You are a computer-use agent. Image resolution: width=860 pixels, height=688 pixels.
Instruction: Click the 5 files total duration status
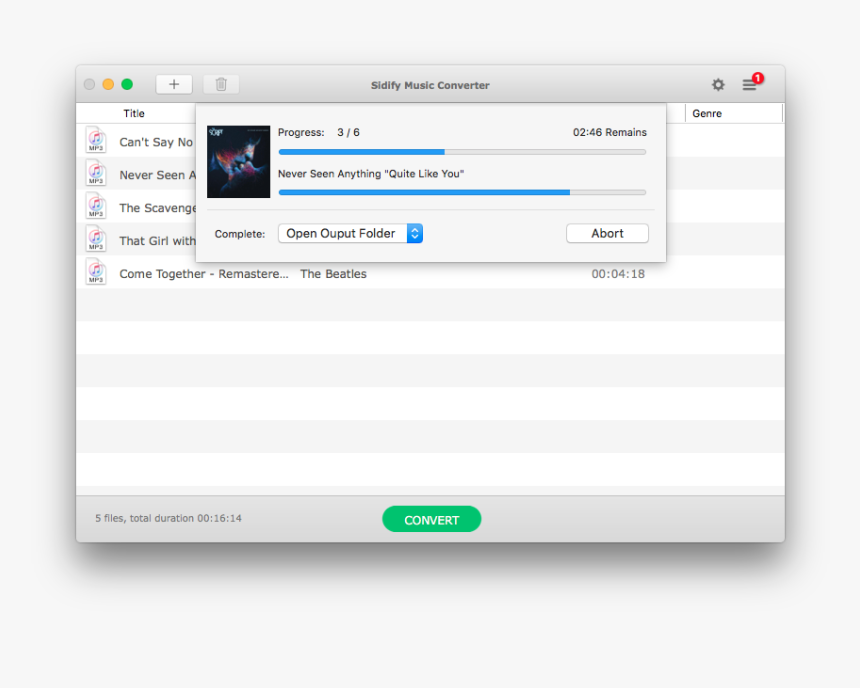point(168,518)
